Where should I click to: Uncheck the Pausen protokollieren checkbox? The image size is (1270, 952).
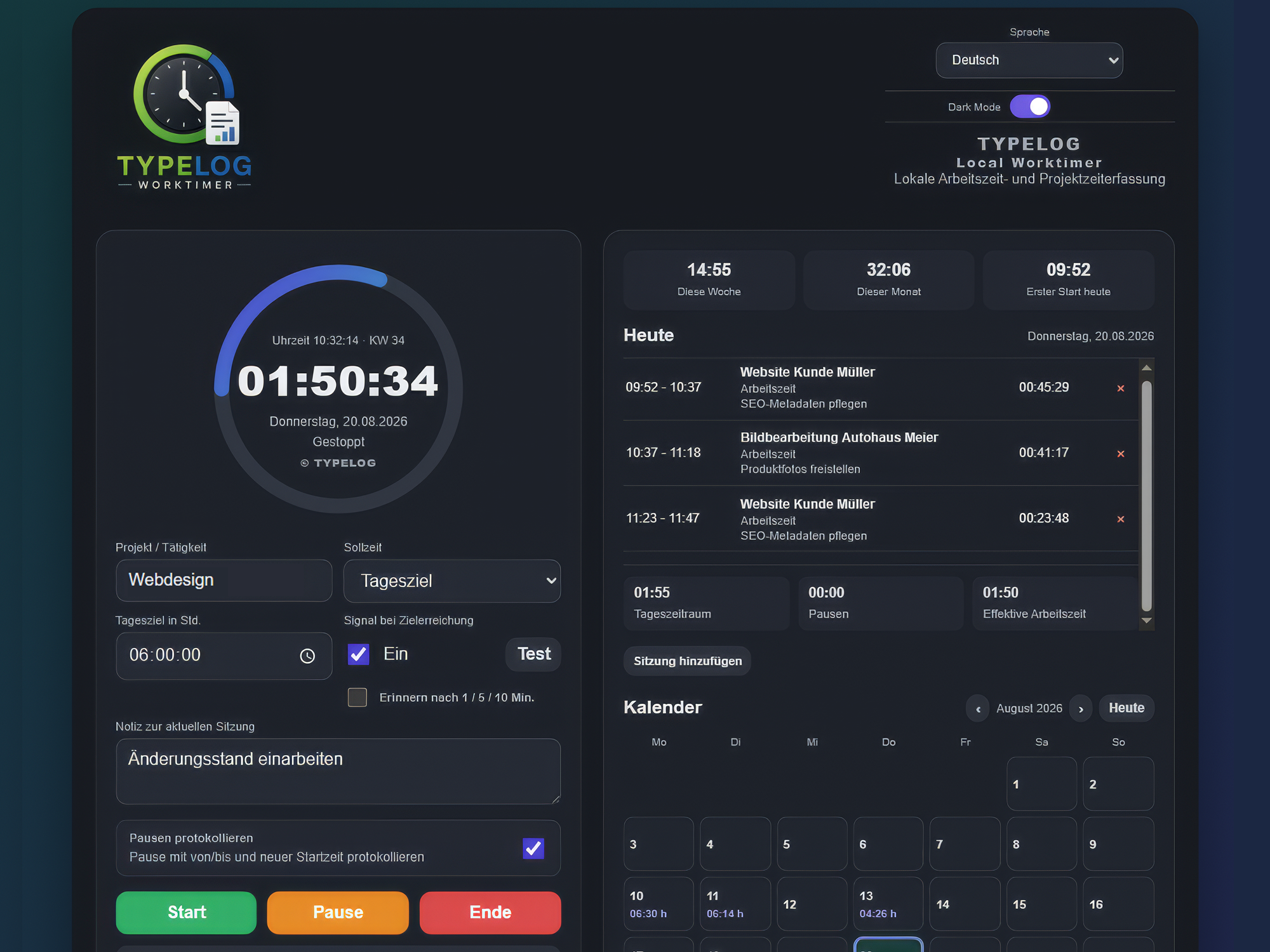[533, 849]
